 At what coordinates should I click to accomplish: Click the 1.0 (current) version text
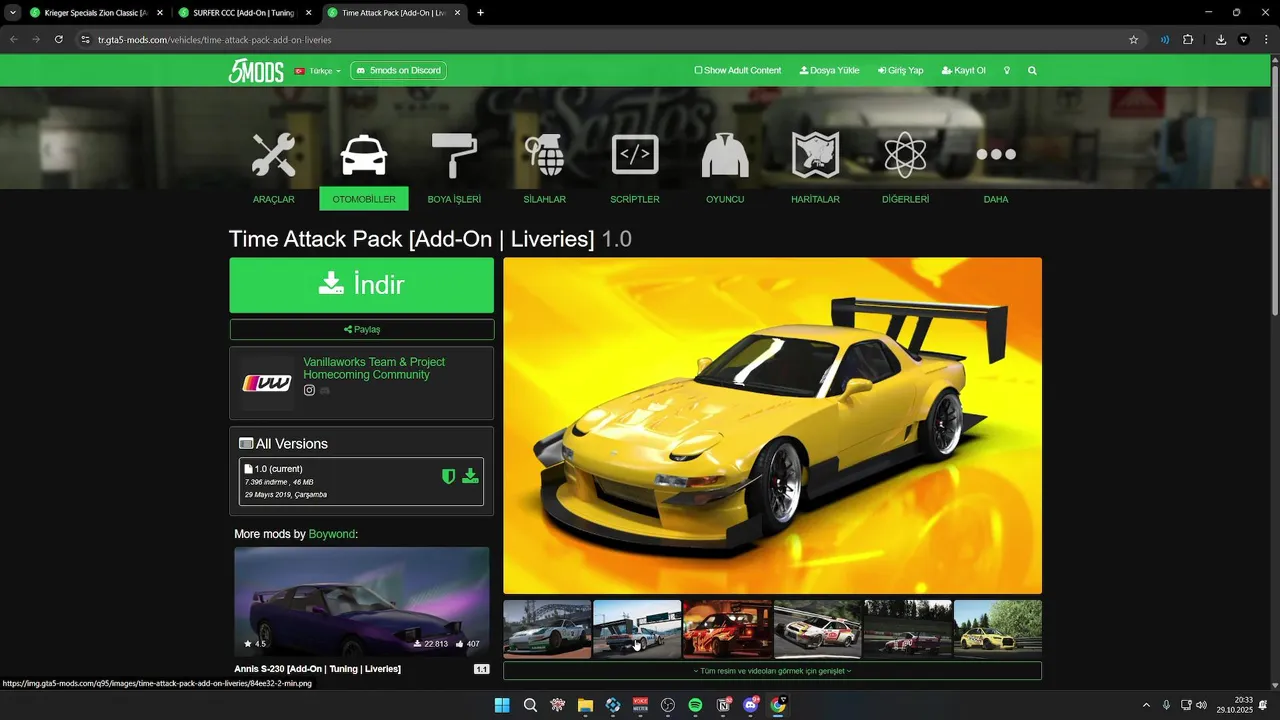click(278, 469)
